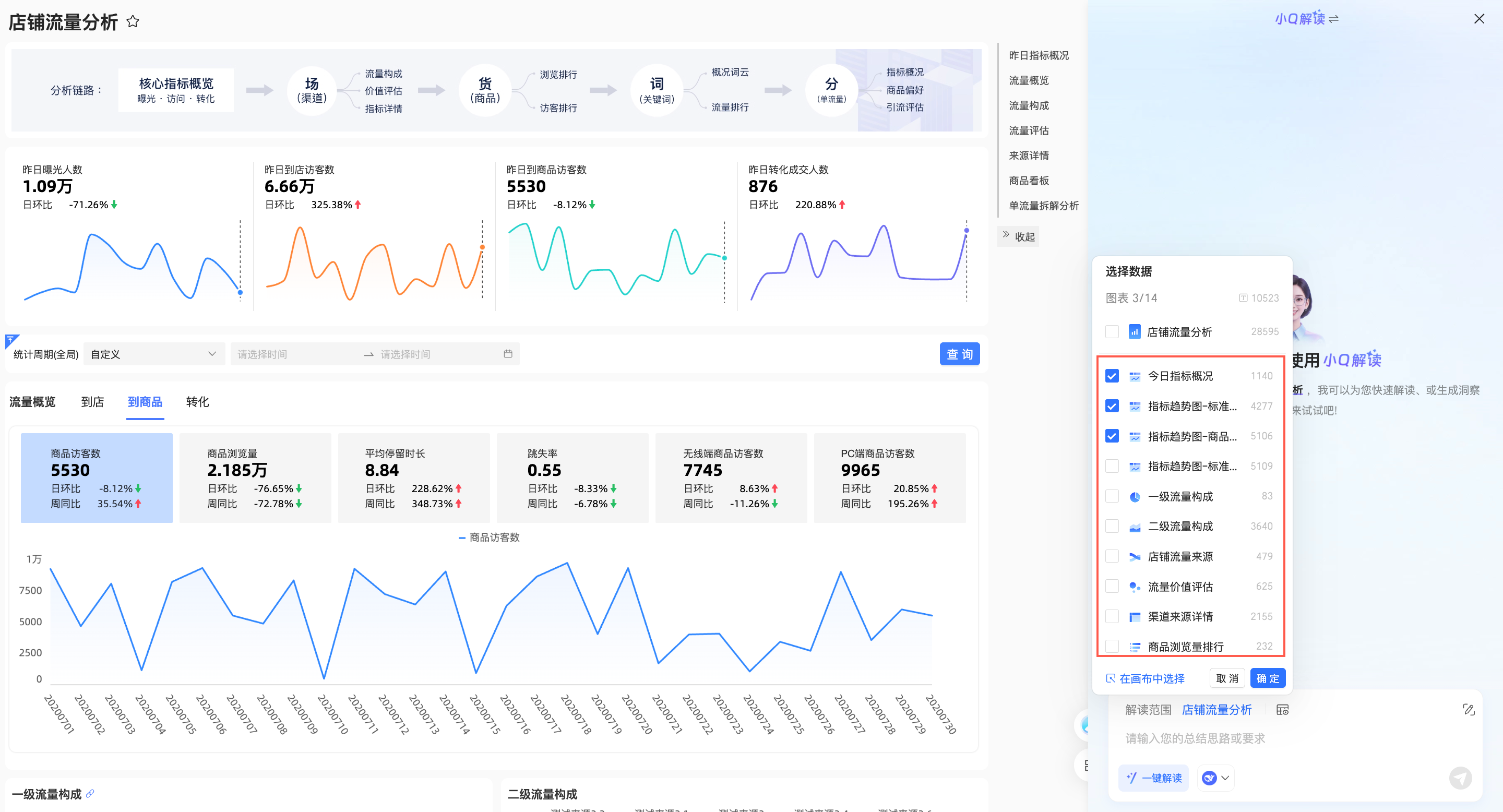Click the 渠道来源详情 table icon
This screenshot has height=812, width=1503.
(1134, 617)
